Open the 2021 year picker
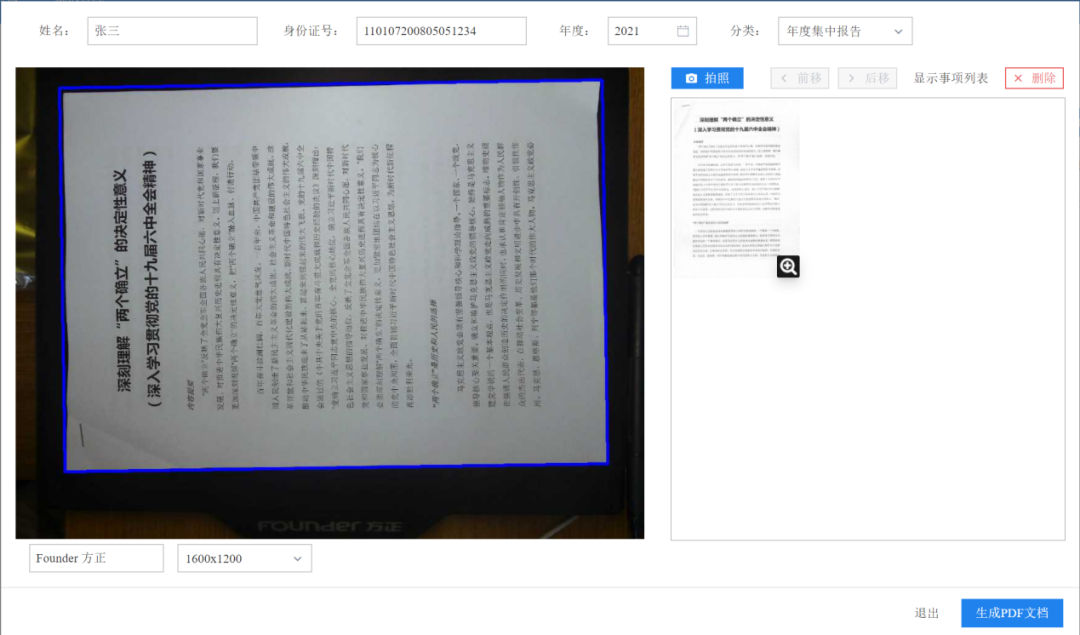1080x635 pixels. [651, 31]
